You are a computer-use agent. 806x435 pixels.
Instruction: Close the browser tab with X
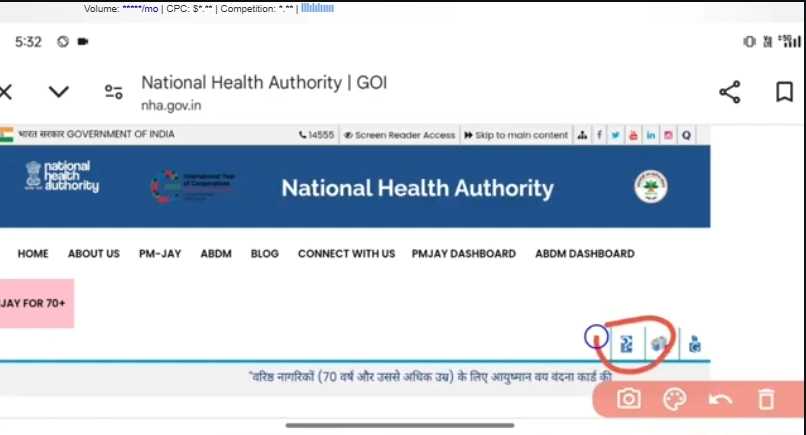tap(5, 93)
